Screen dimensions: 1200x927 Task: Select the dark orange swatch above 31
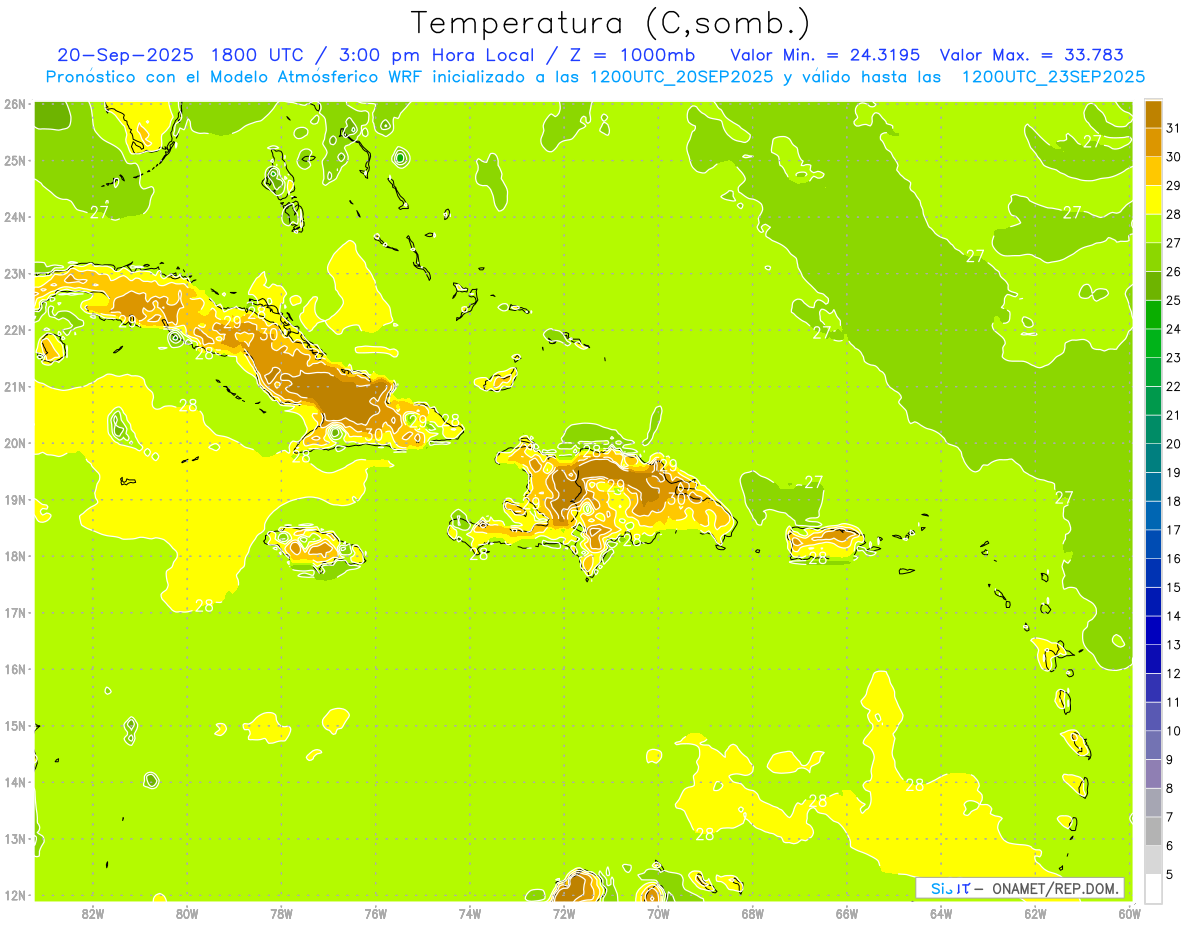click(1153, 113)
